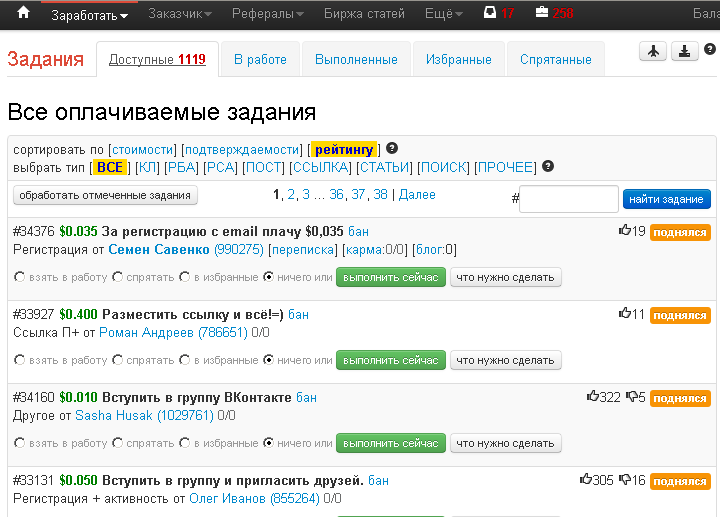Select 'в избранные' radio for task #34160
Viewport: 720px width, 517px height.
(185, 443)
